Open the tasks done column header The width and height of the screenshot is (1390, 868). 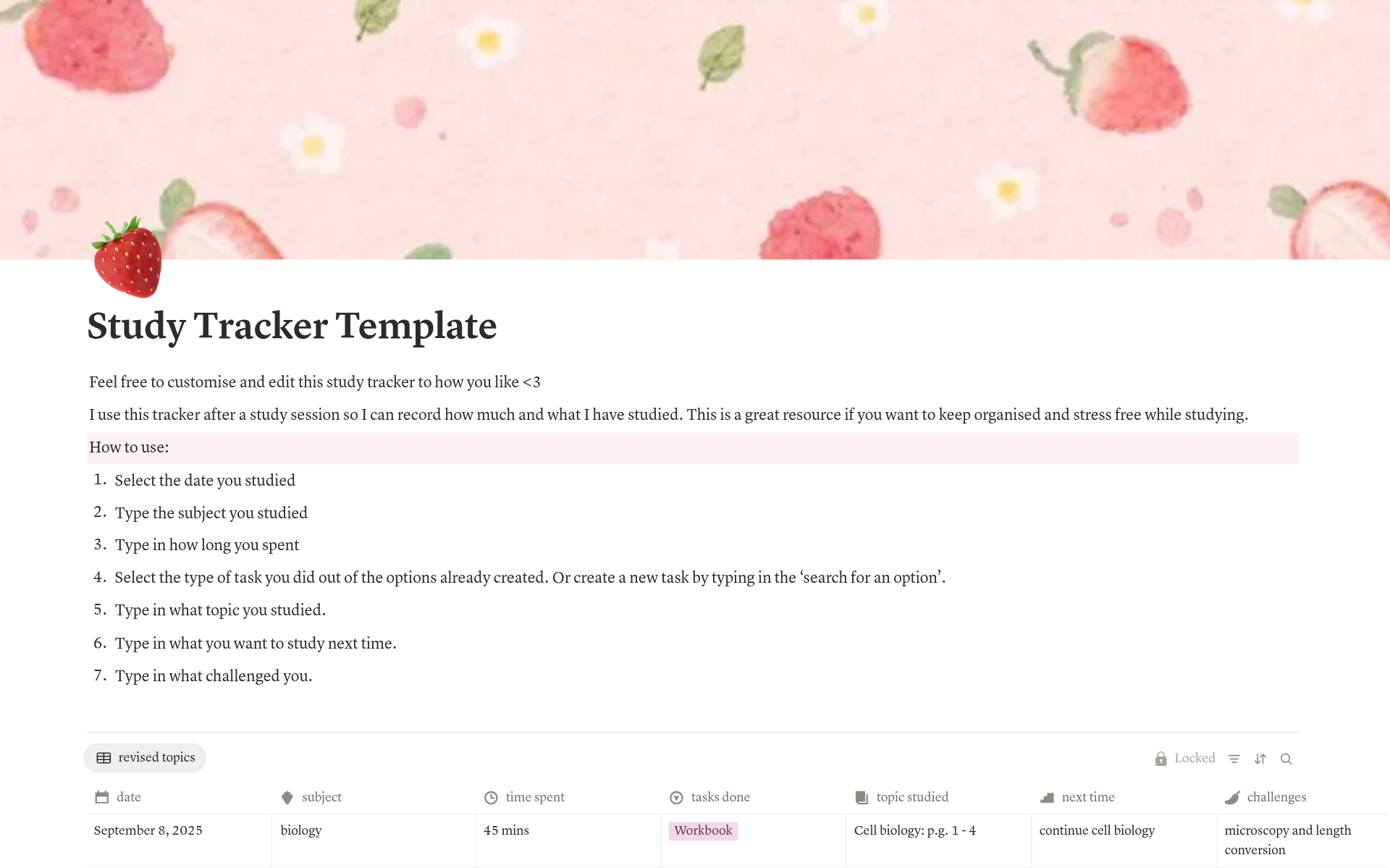720,797
